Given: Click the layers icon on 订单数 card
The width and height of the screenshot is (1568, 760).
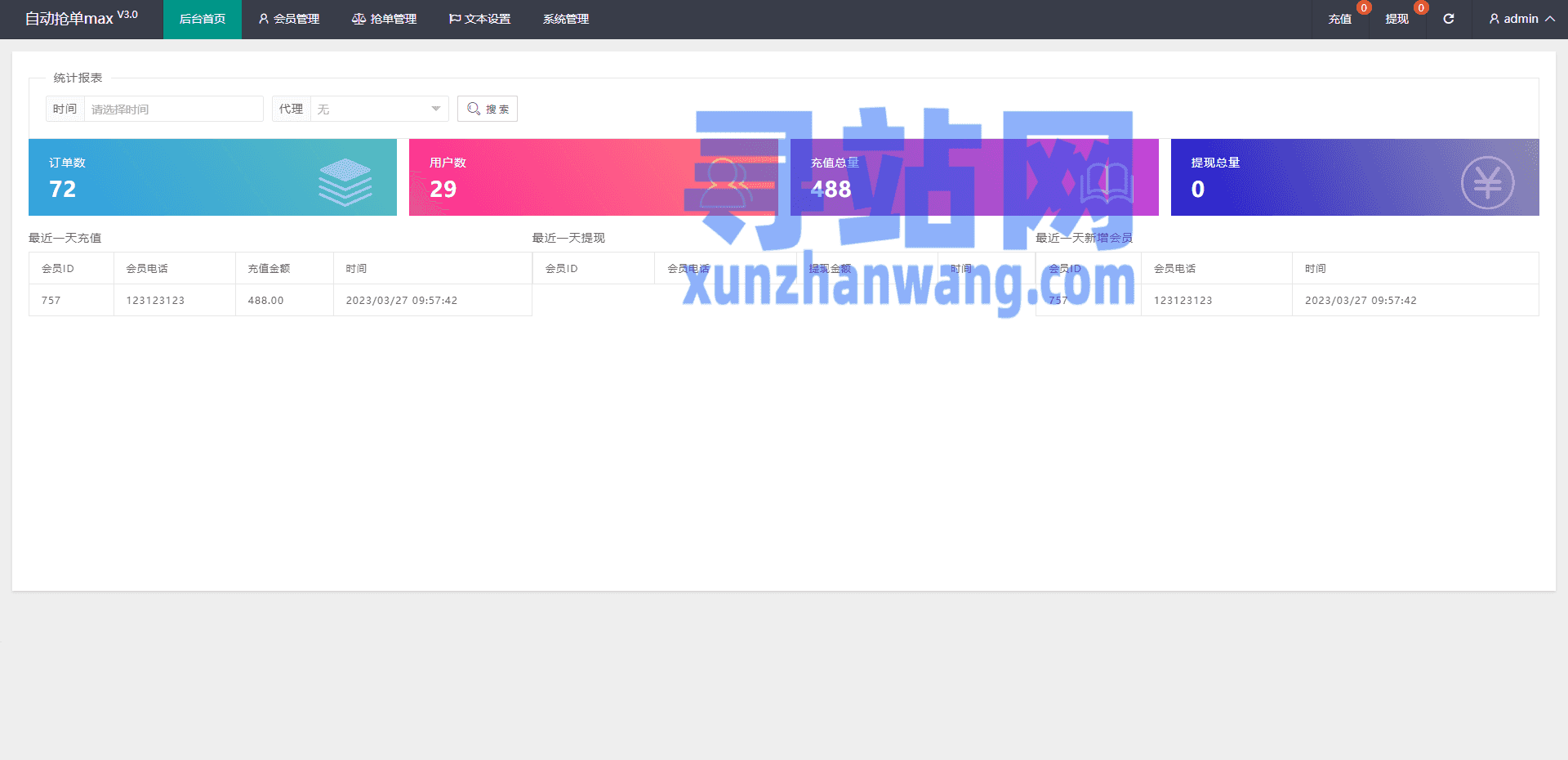Looking at the screenshot, I should pos(345,181).
